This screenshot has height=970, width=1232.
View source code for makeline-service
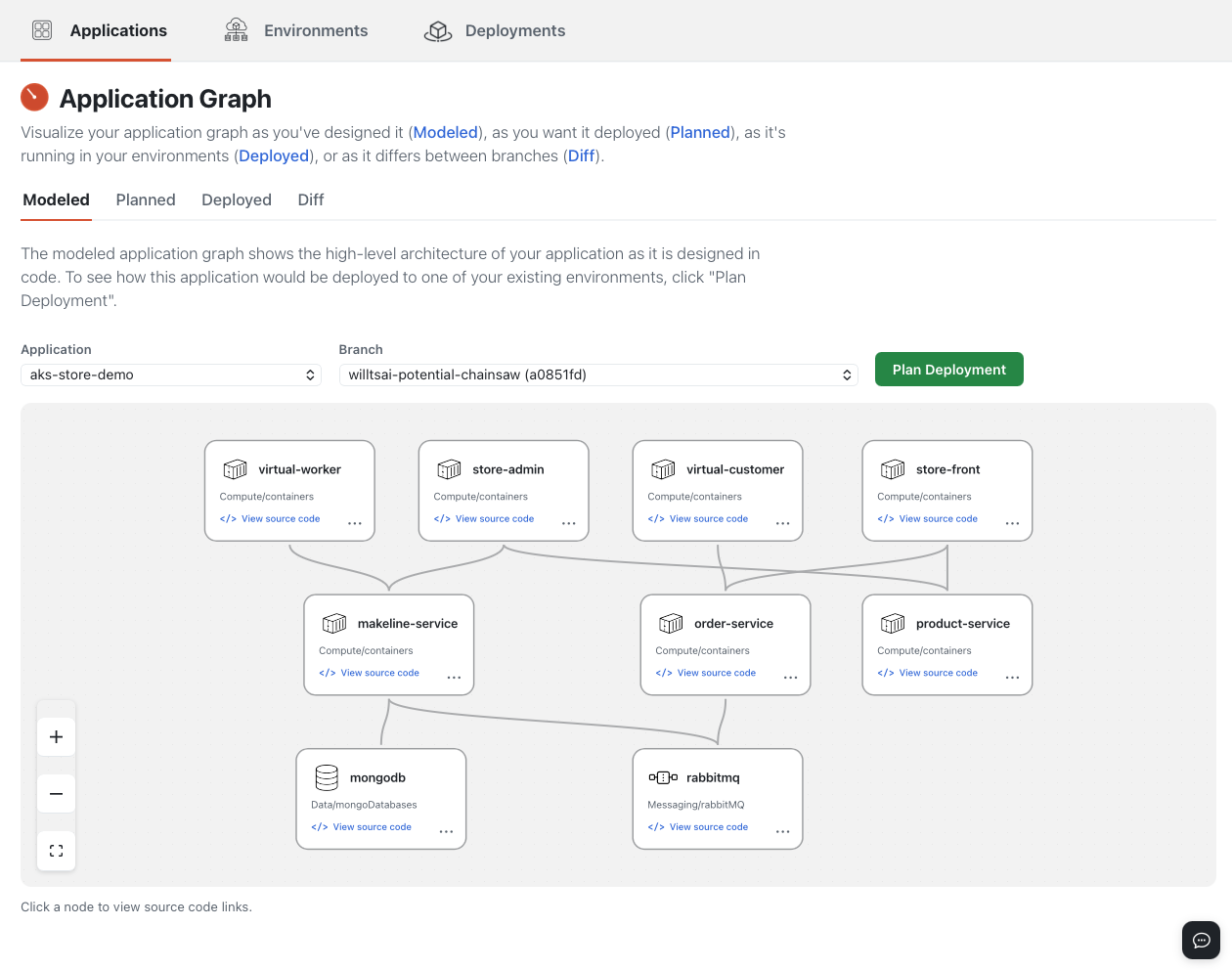pos(370,673)
